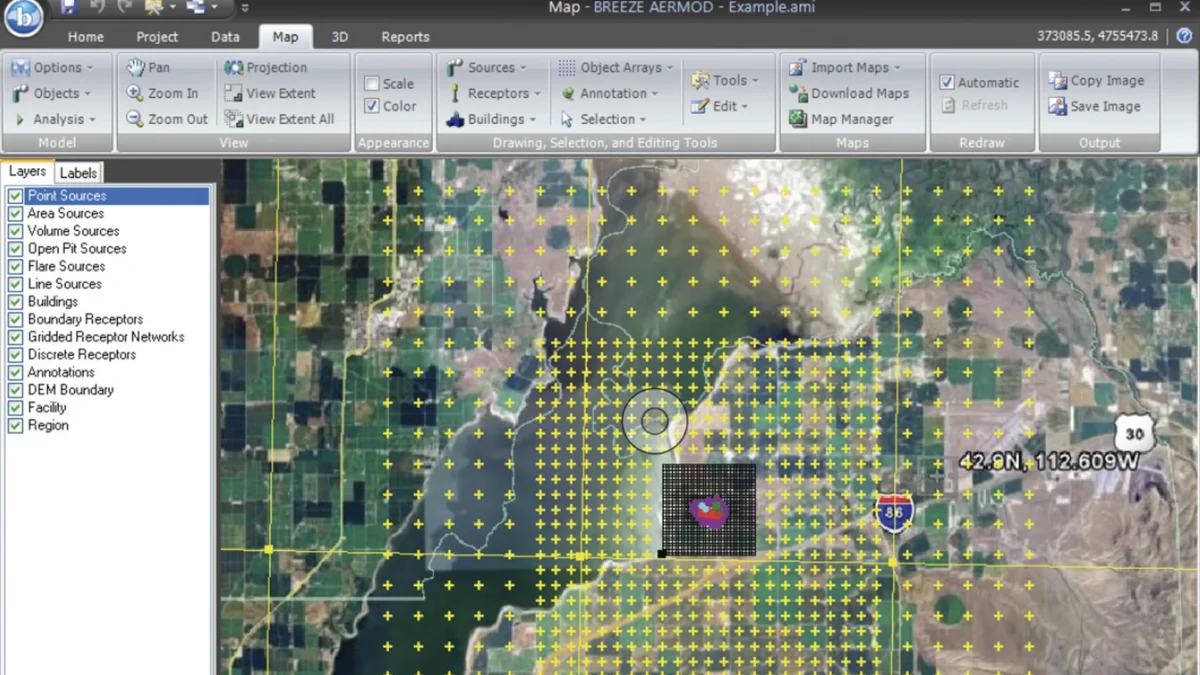Switch to the 3D ribbon tab
The image size is (1200, 675).
339,37
